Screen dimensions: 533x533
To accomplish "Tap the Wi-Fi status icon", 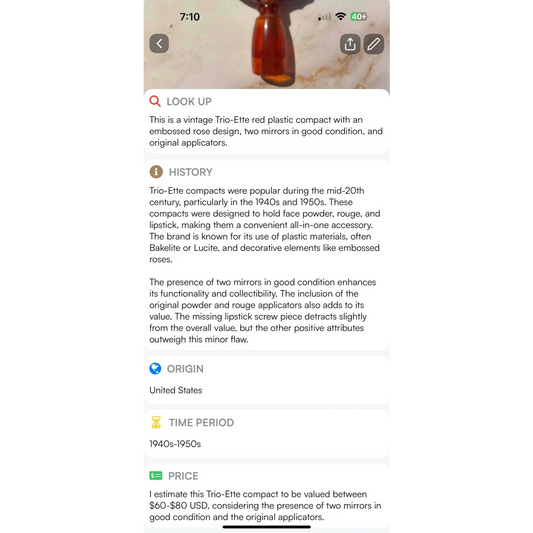I will [x=340, y=16].
